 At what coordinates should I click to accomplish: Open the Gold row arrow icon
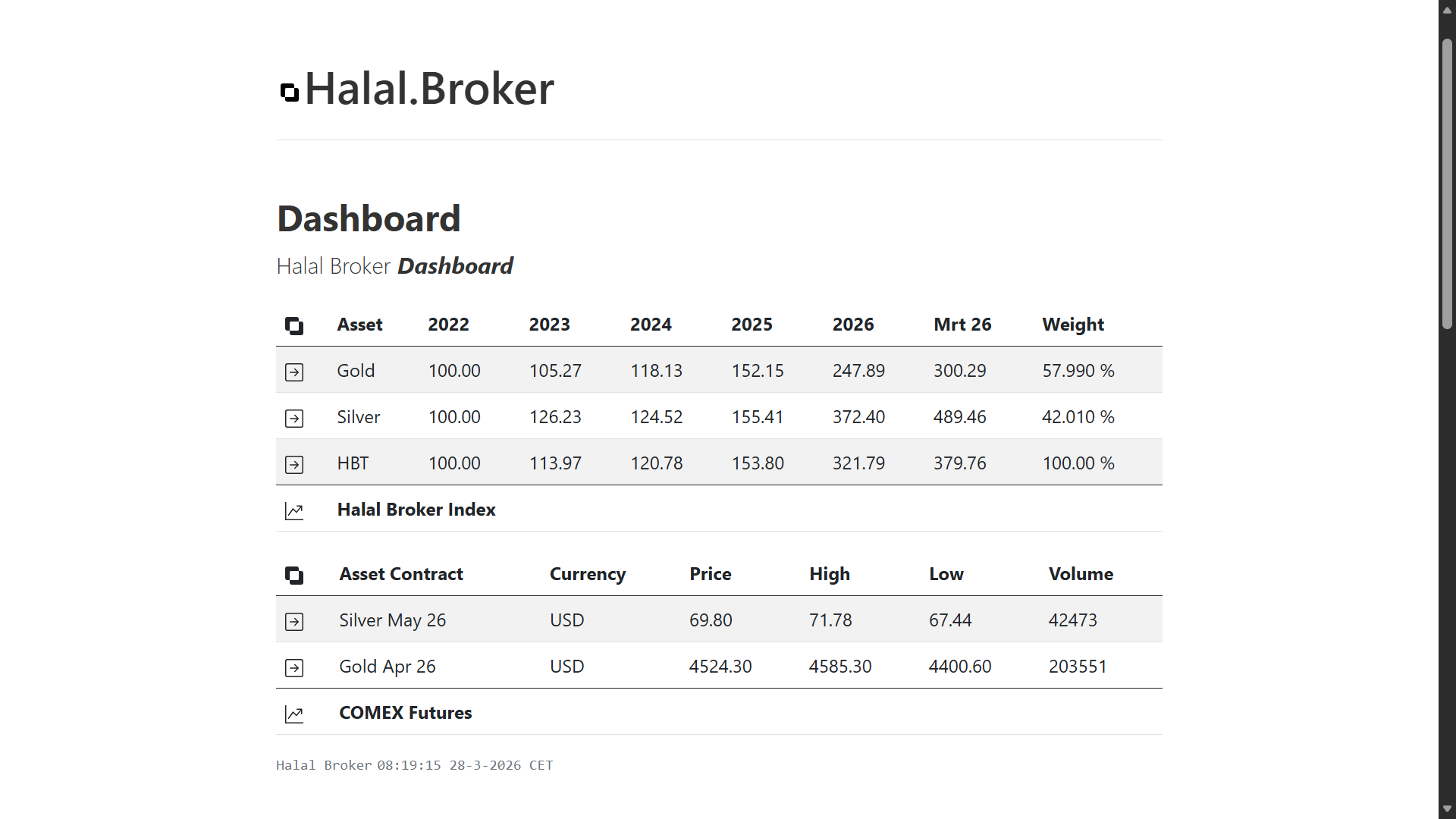(x=294, y=372)
